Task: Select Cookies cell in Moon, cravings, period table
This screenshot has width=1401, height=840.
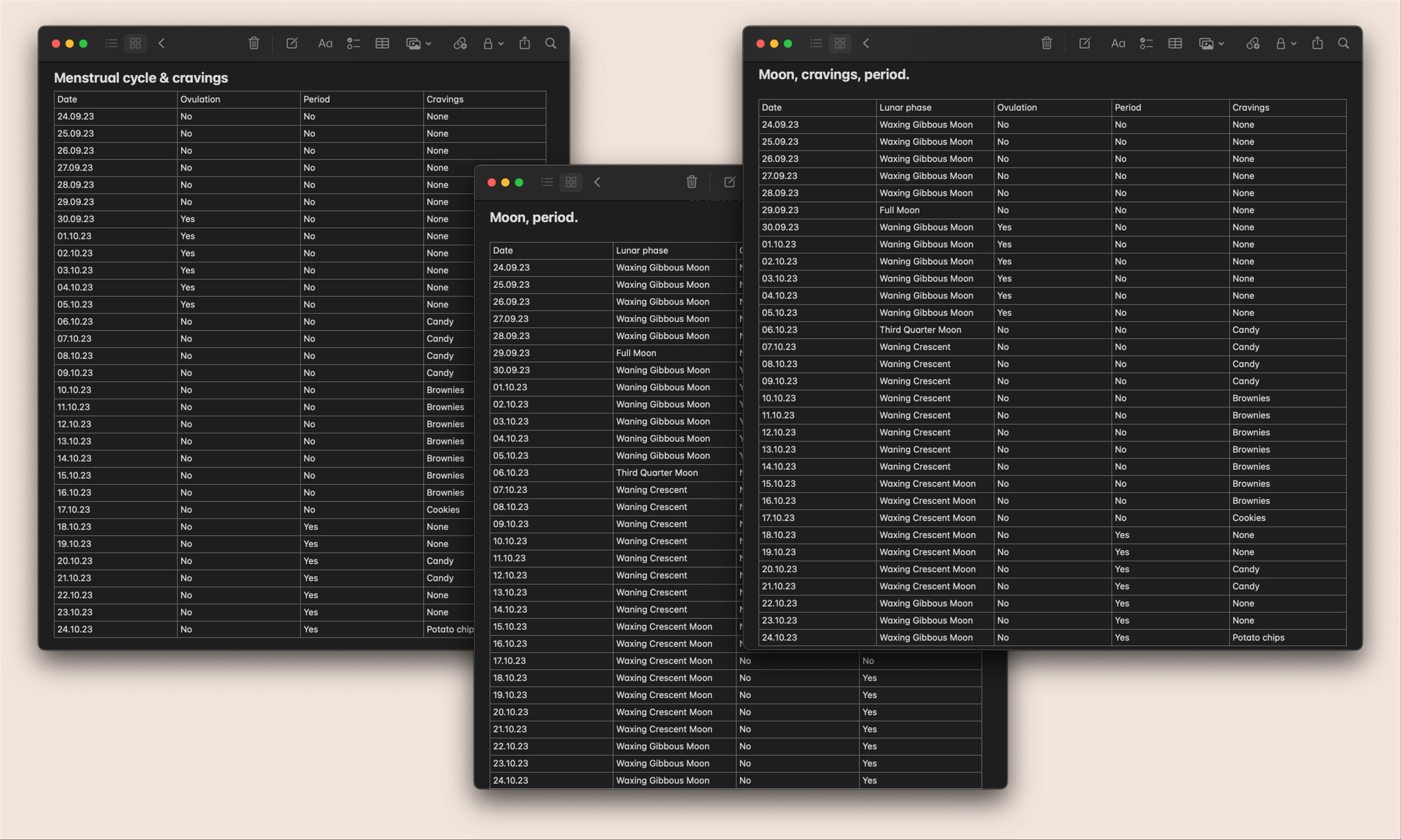Action: click(x=1288, y=518)
